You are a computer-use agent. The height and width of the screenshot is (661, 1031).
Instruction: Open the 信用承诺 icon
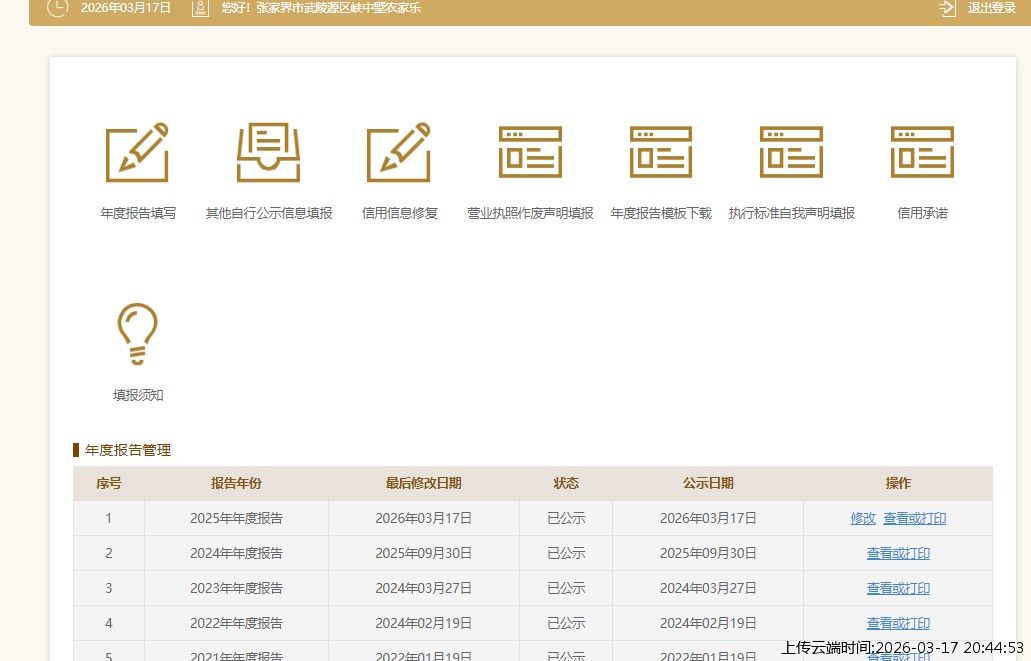coord(922,152)
